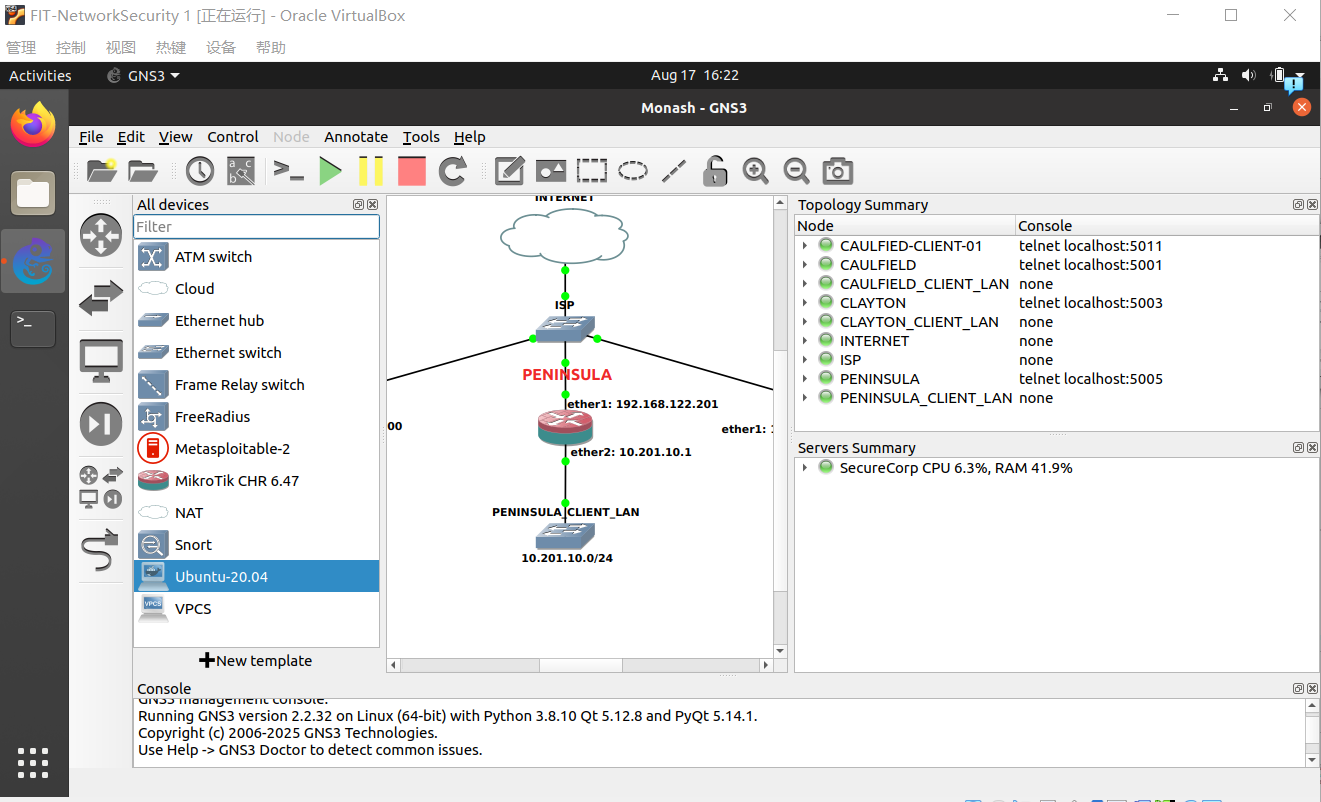Take a screenshot of the topology

click(x=837, y=170)
